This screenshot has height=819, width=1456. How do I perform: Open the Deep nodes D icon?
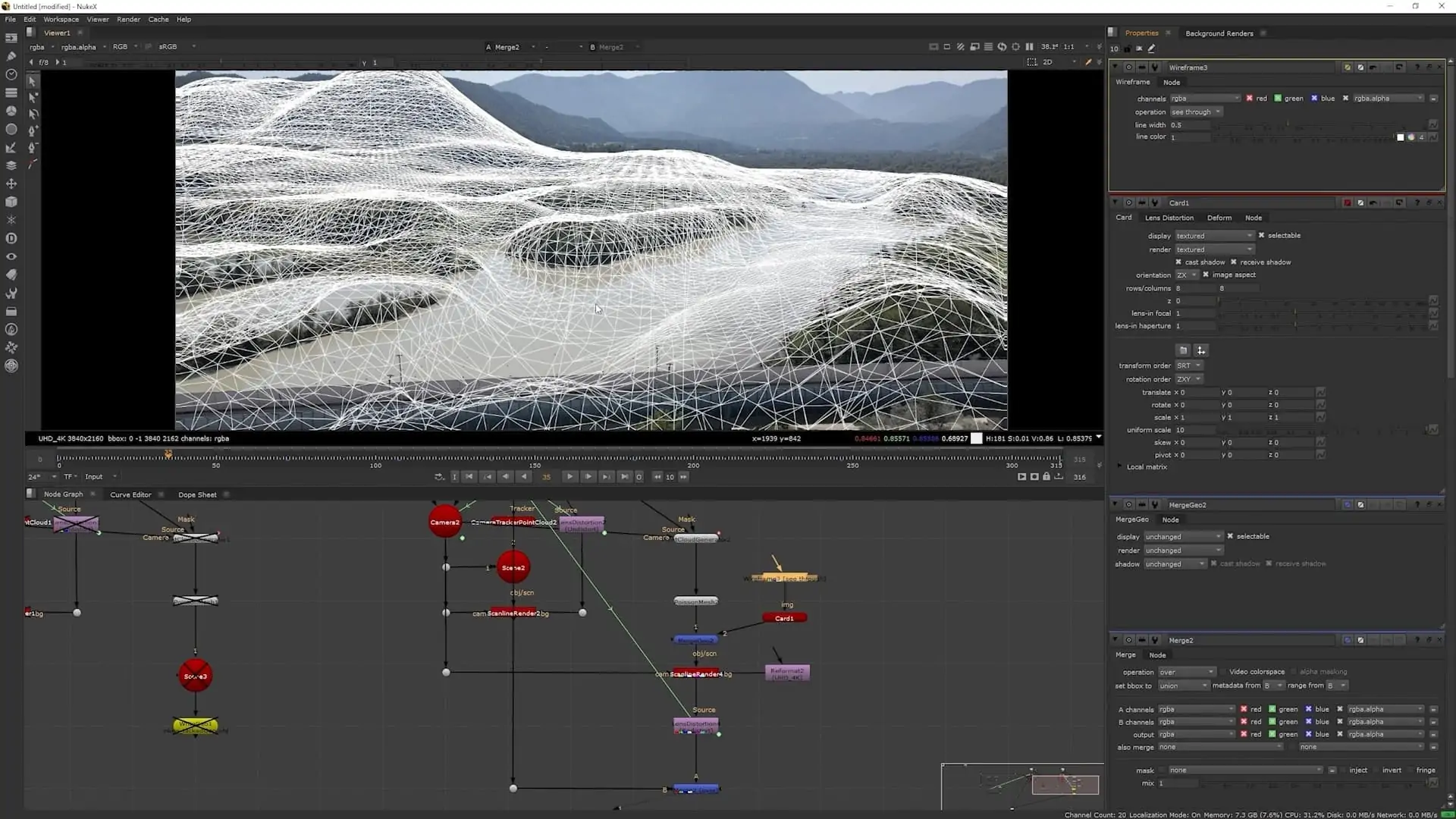point(11,238)
